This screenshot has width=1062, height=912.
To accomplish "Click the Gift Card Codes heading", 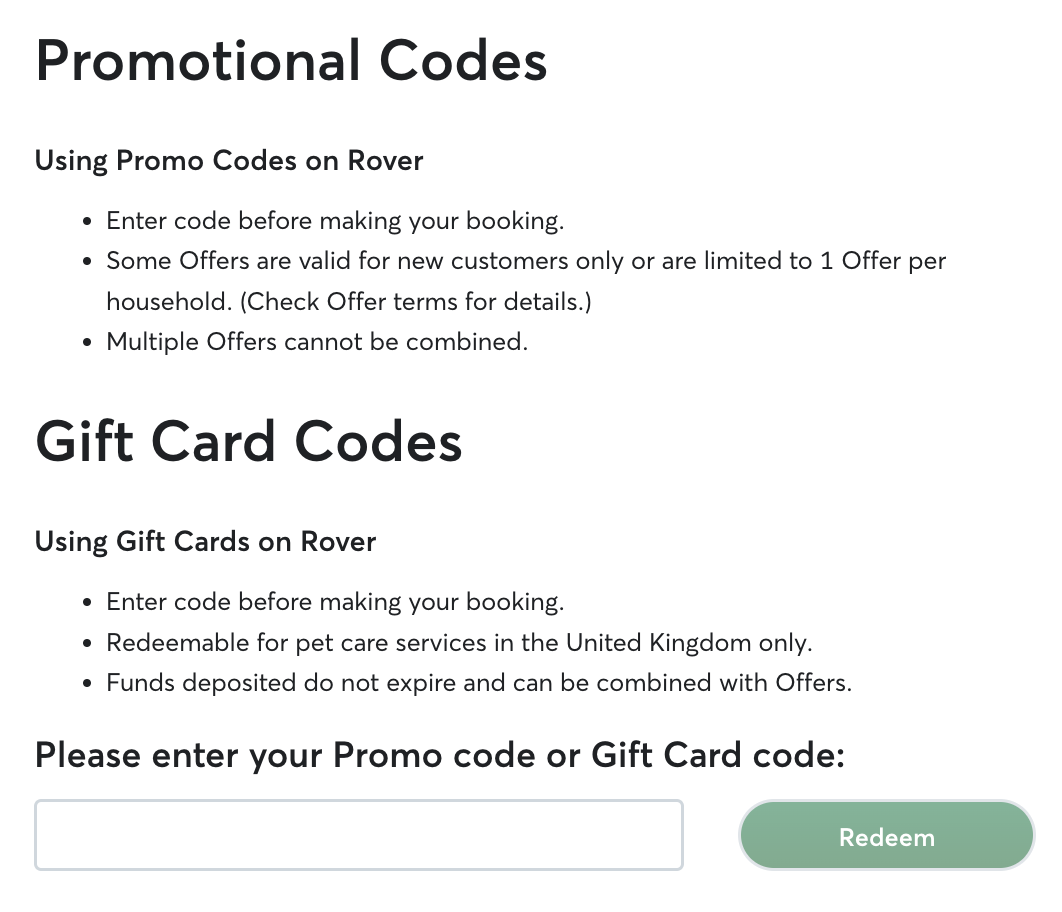I will (249, 441).
